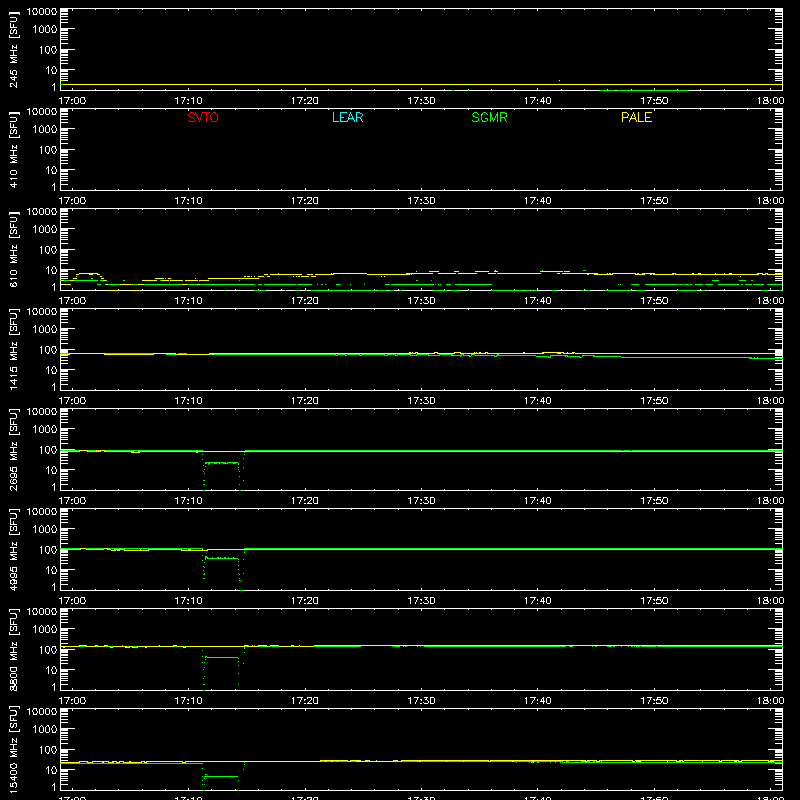The width and height of the screenshot is (800, 800).
Task: Click 18:00 time label of the 8800 MHz plot
Action: tap(770, 701)
